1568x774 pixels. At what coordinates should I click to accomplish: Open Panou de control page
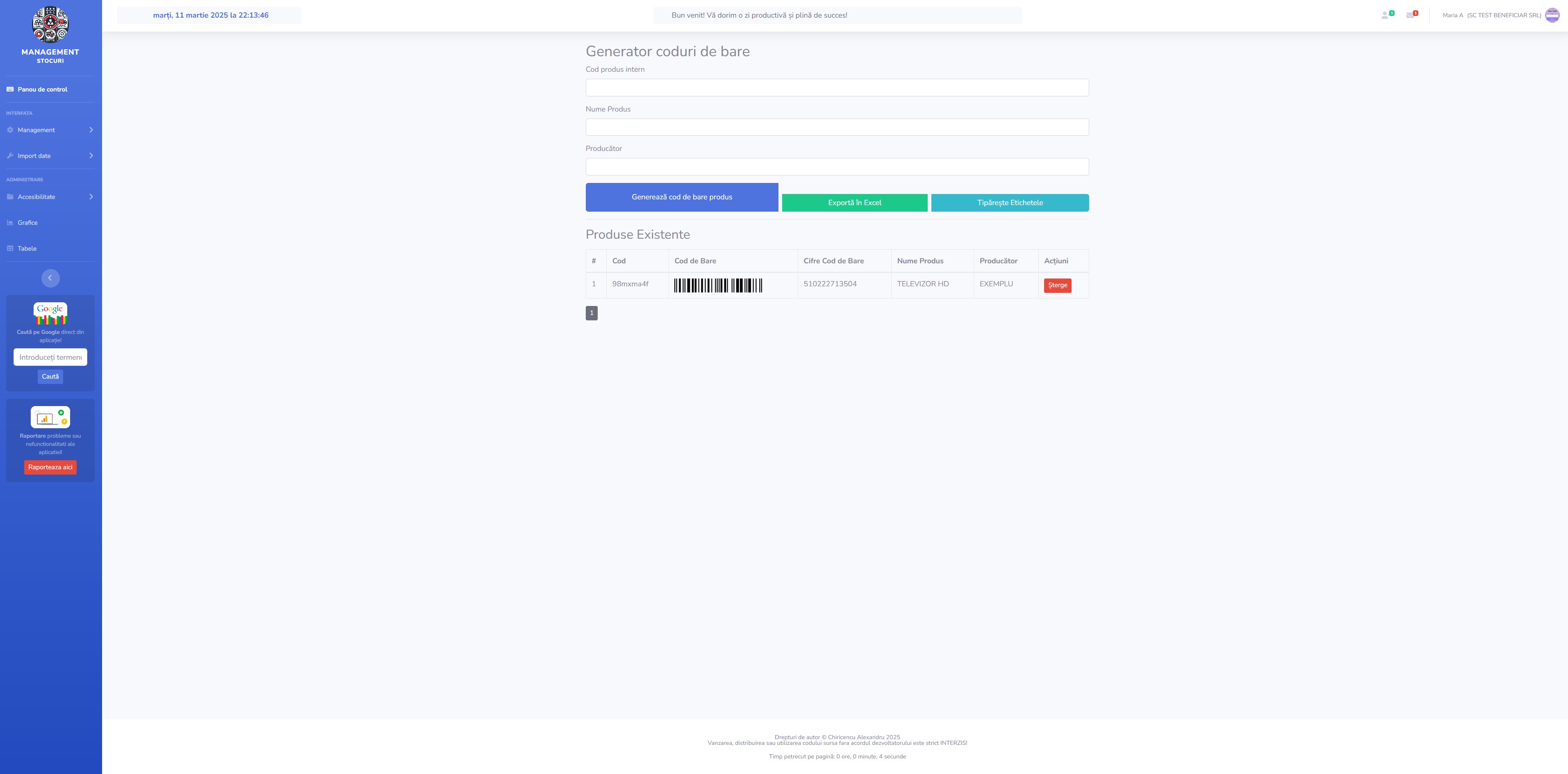42,89
